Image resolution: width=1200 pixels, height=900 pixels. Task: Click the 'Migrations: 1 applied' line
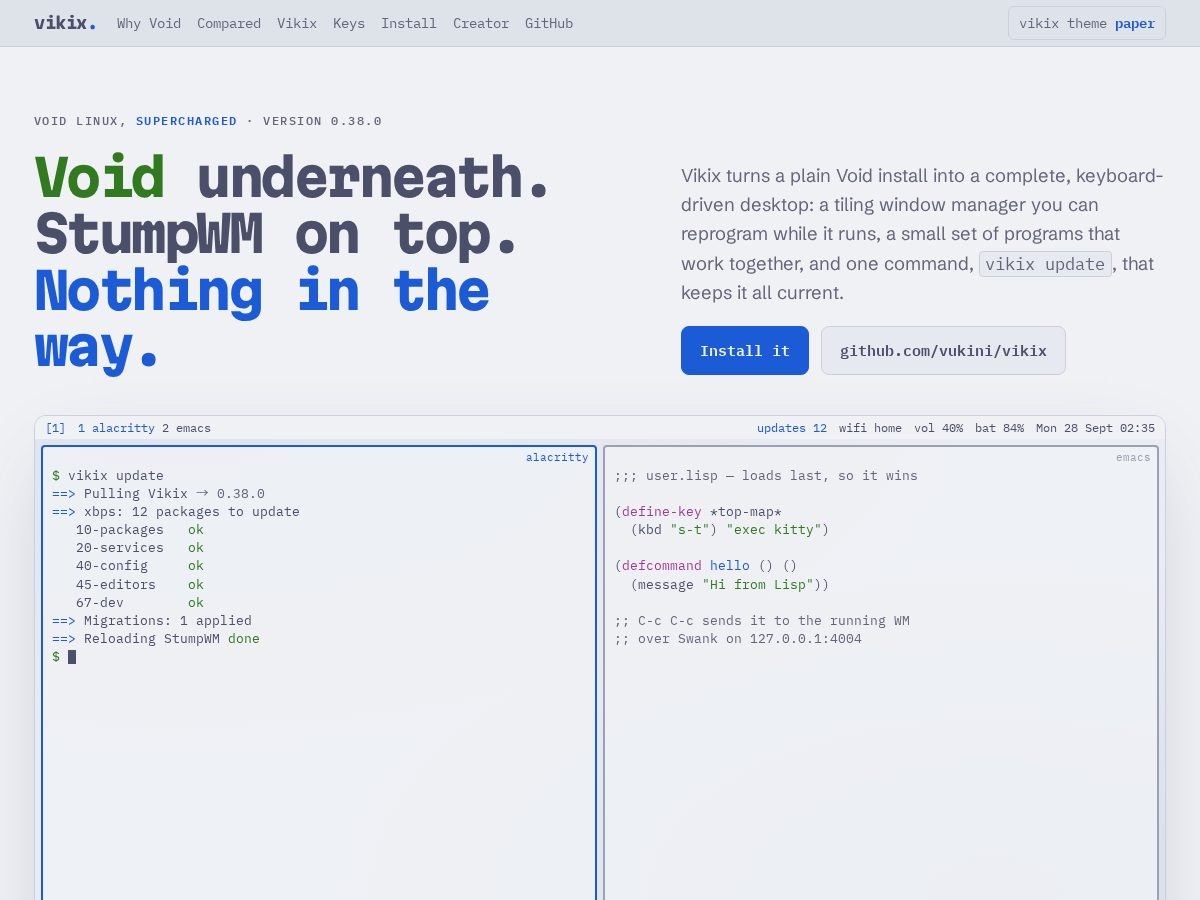click(x=152, y=621)
